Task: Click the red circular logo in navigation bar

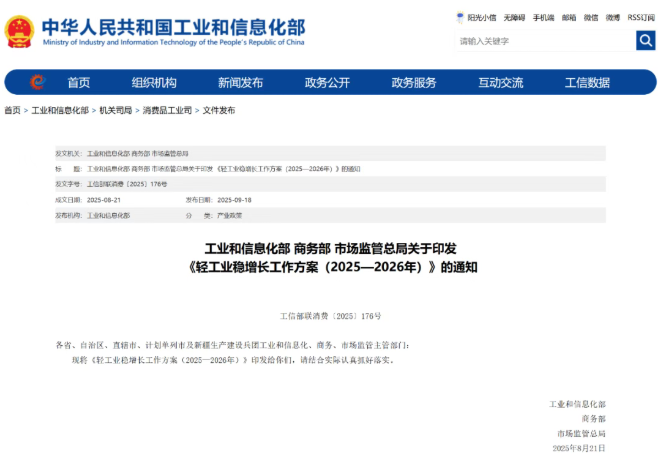Action: point(37,82)
